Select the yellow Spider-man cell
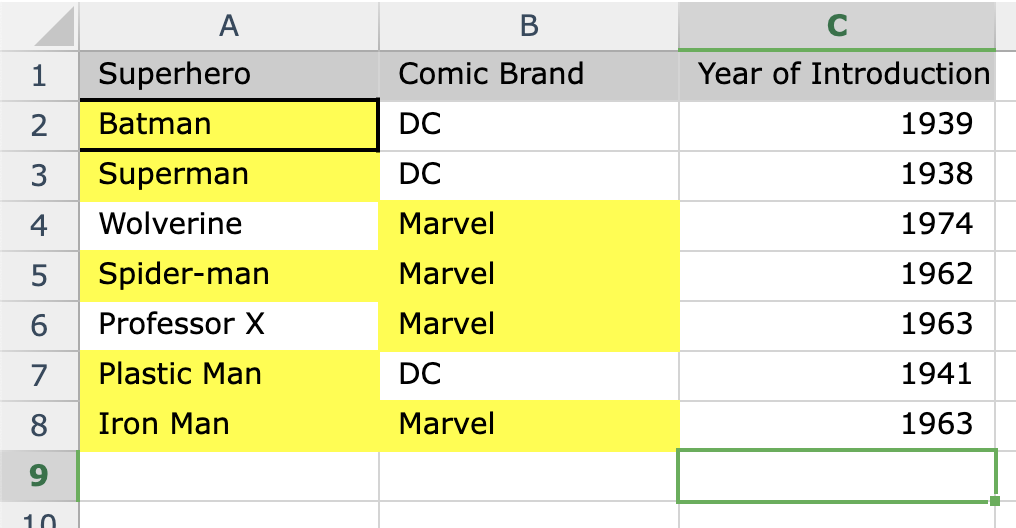Image resolution: width=1016 pixels, height=528 pixels. coord(229,275)
